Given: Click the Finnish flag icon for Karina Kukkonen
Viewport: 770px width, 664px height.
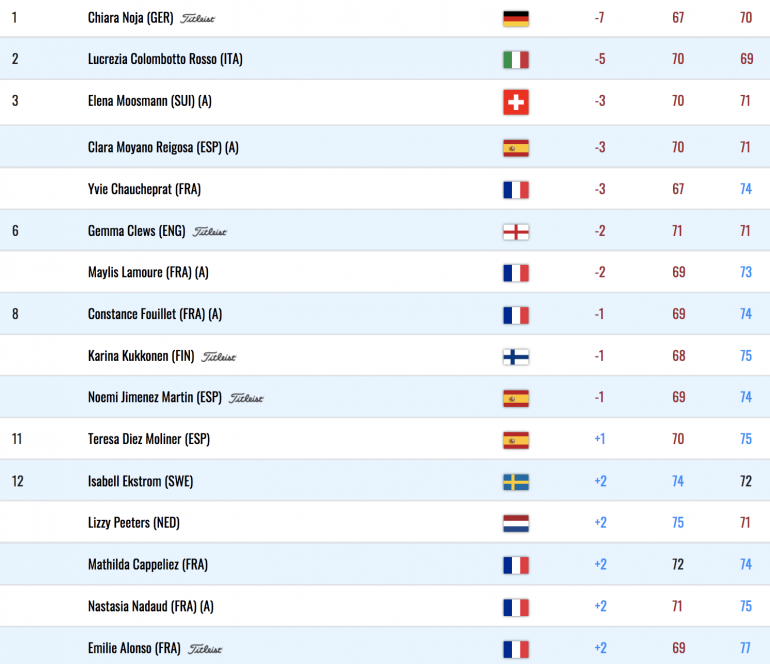Looking at the screenshot, I should [516, 357].
